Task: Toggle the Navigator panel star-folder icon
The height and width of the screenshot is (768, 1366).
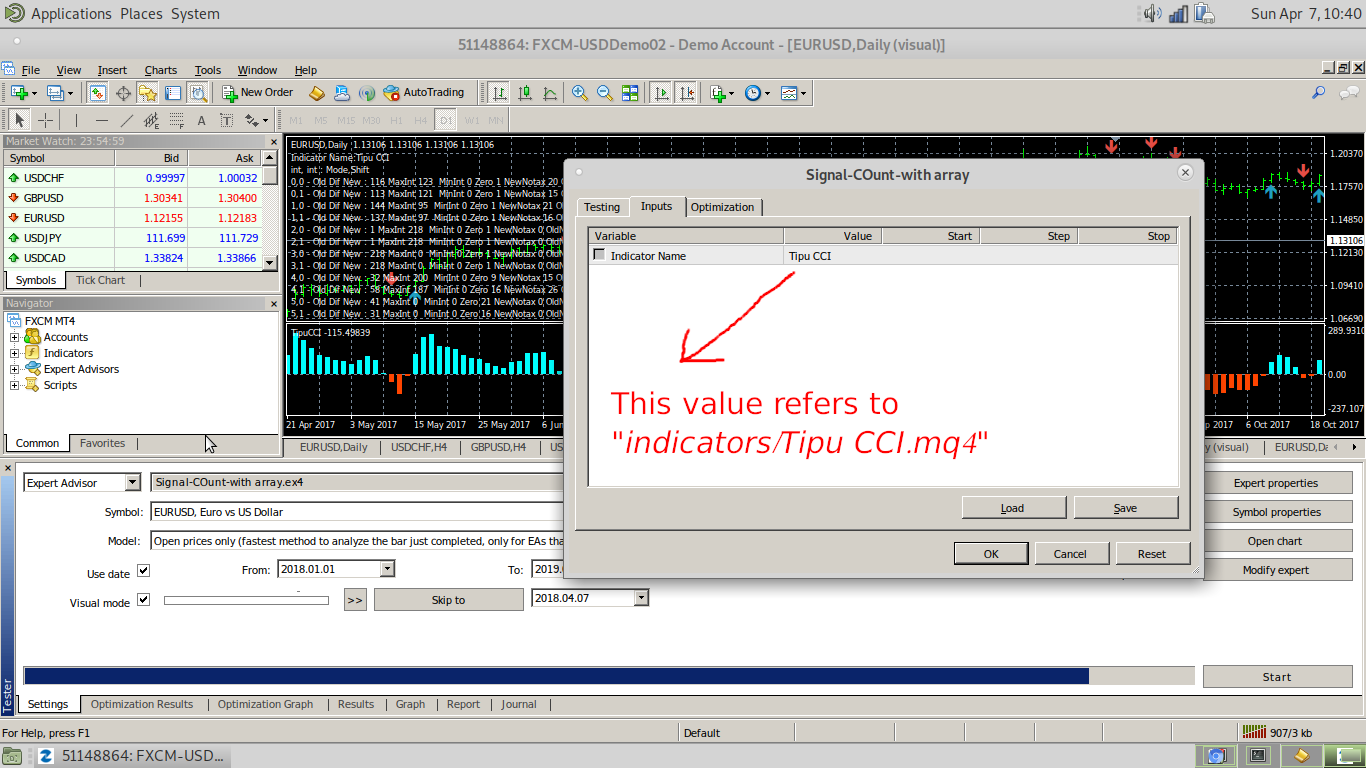Action: [148, 93]
